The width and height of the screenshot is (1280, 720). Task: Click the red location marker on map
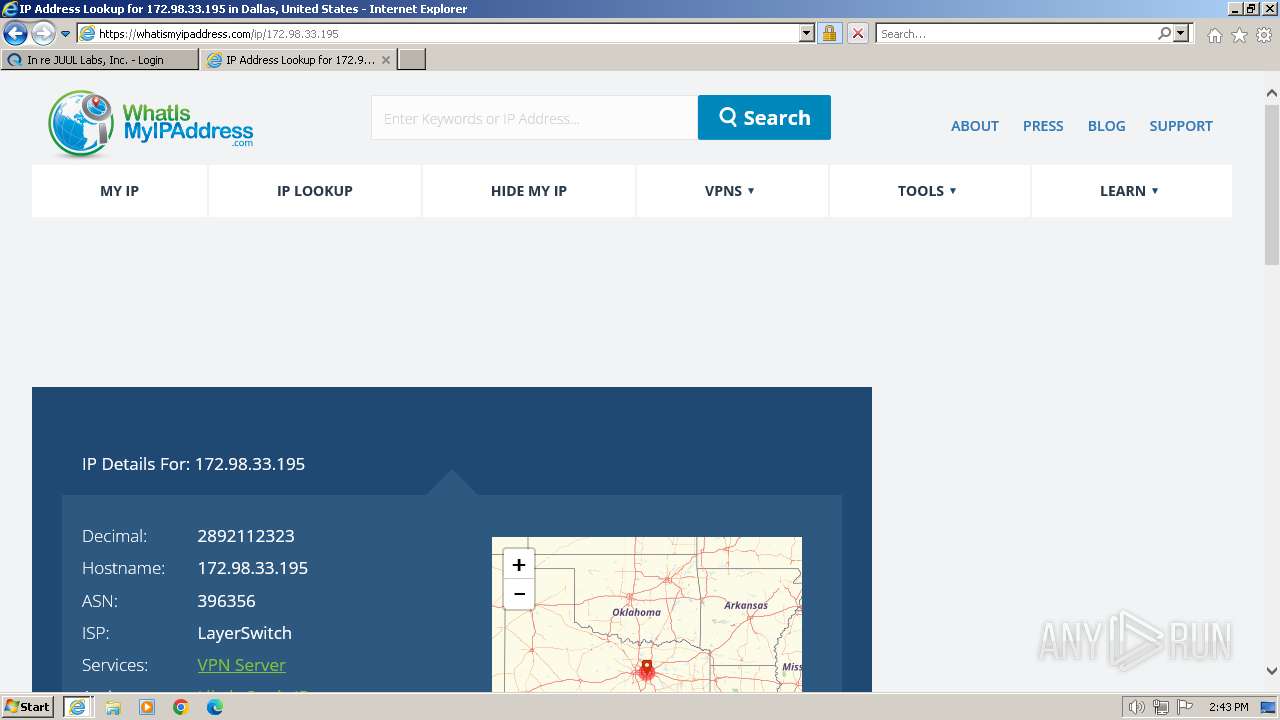(646, 668)
